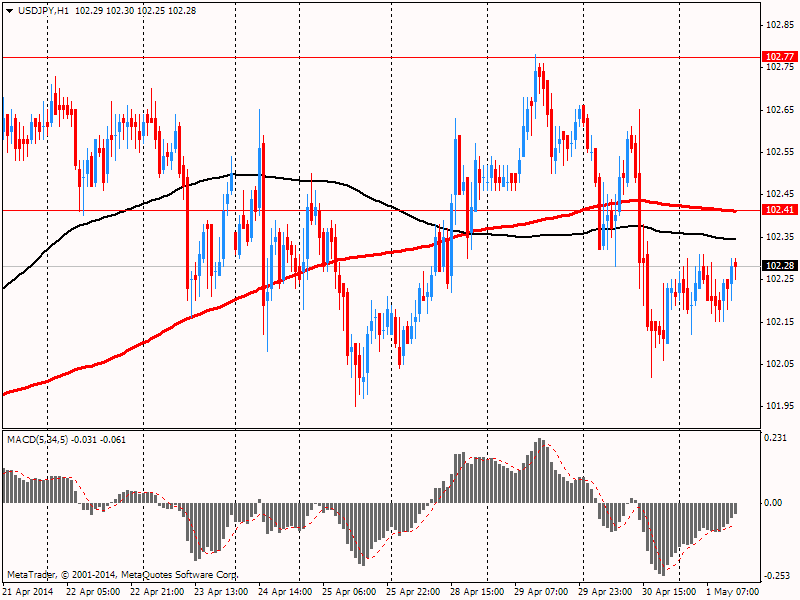Click the 101.95 price scale label
Screen dimensions: 800x600
(x=780, y=405)
